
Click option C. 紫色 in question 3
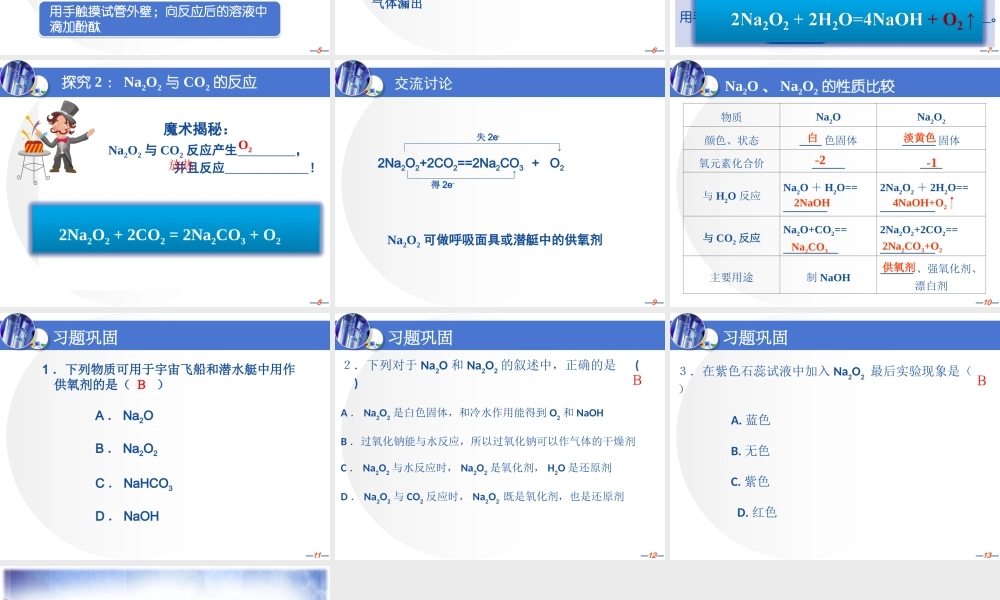coord(750,481)
